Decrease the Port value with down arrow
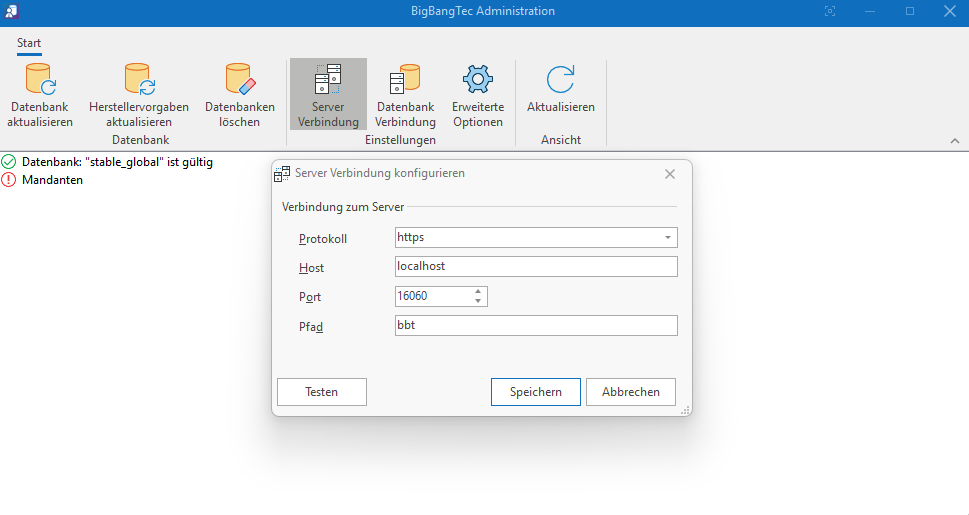 click(478, 301)
